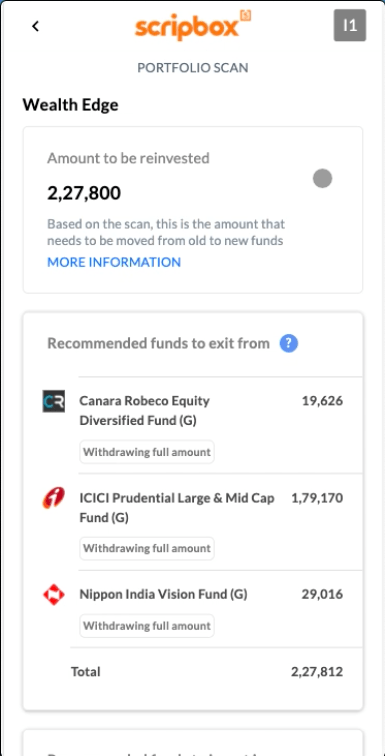This screenshot has height=756, width=385.
Task: Click Withdrawing full amount tag under Nippon India
Action: click(147, 626)
